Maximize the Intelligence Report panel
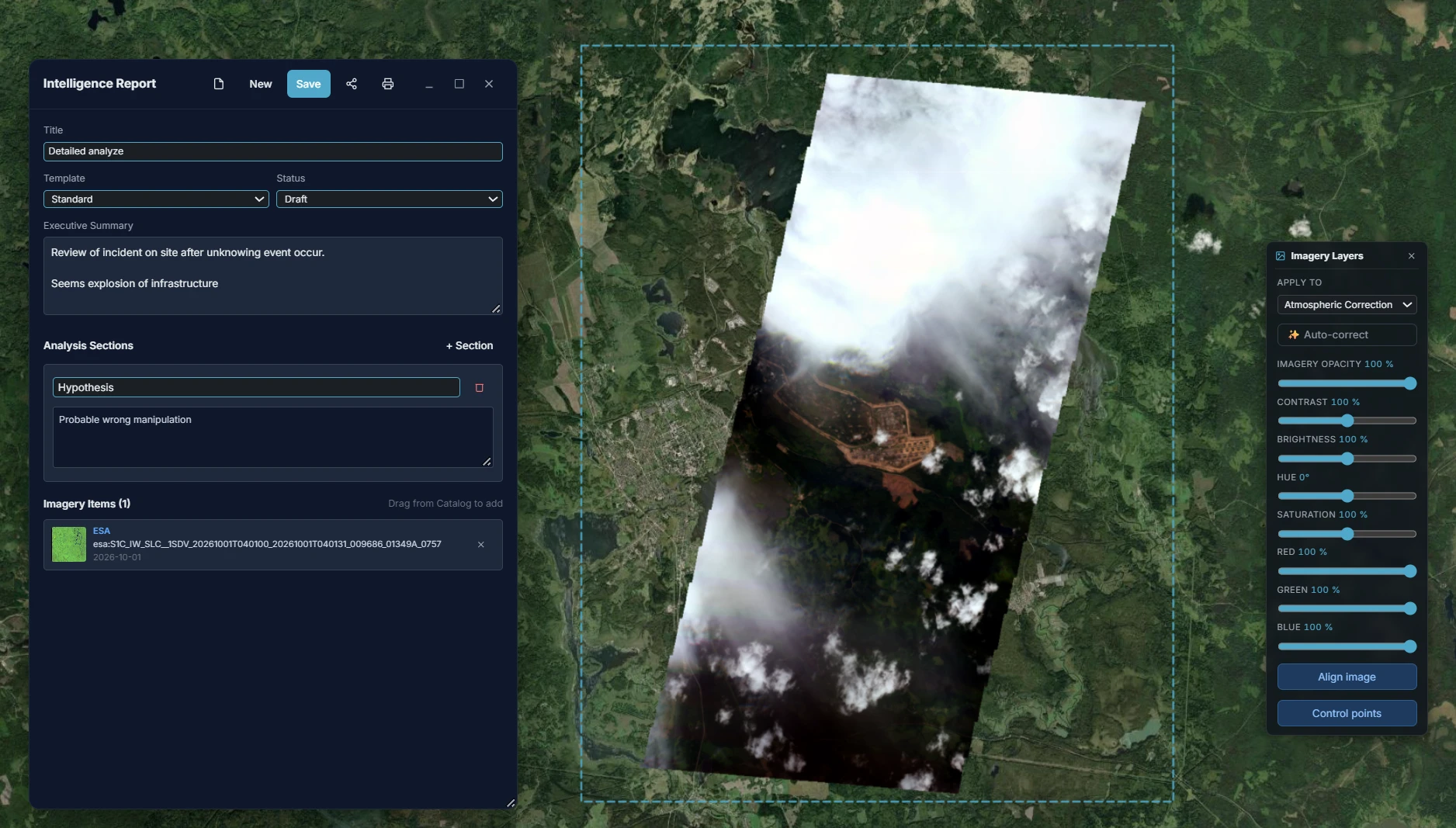This screenshot has height=828, width=1456. [x=459, y=84]
